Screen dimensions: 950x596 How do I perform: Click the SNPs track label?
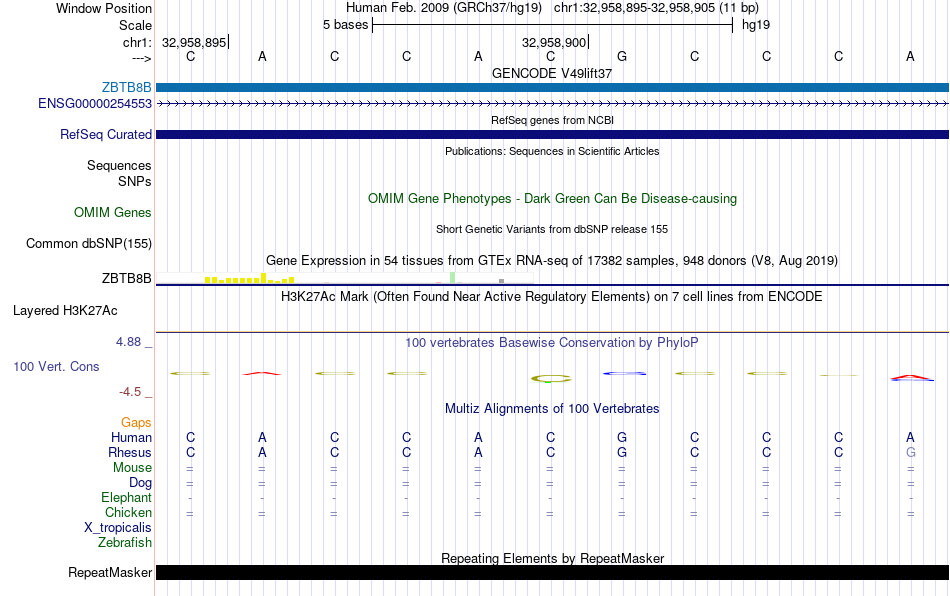pyautogui.click(x=135, y=181)
